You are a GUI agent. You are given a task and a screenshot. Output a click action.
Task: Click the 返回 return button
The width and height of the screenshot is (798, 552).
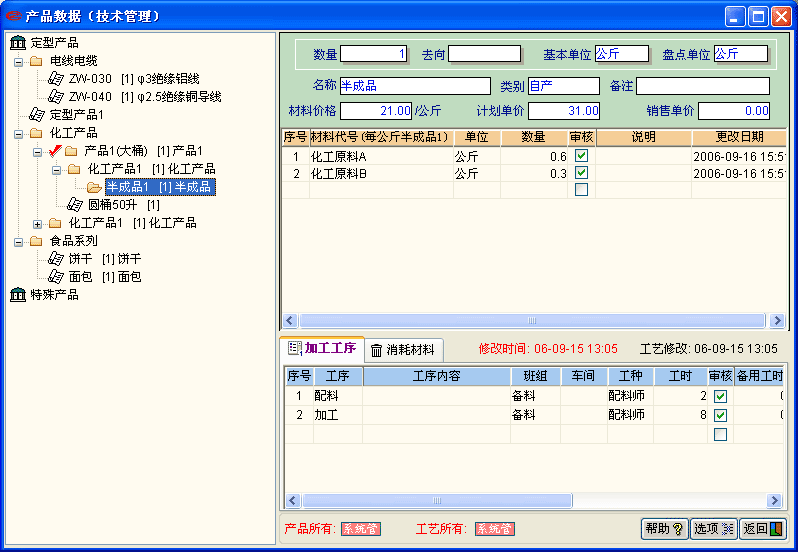762,529
